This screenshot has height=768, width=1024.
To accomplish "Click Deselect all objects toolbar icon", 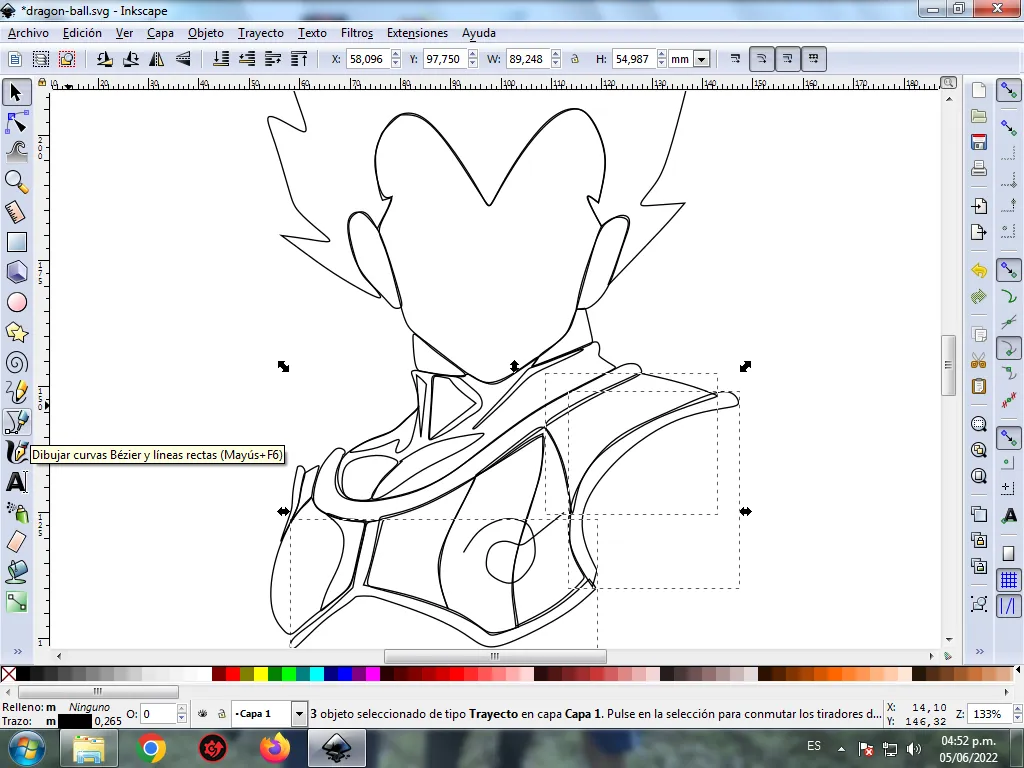I will pos(67,59).
